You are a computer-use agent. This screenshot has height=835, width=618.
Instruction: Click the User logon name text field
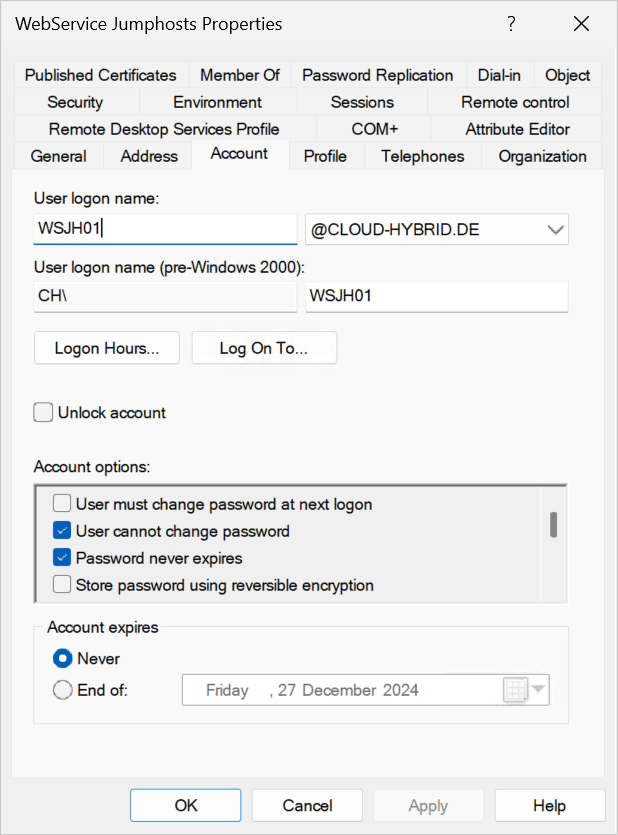pyautogui.click(x=165, y=230)
